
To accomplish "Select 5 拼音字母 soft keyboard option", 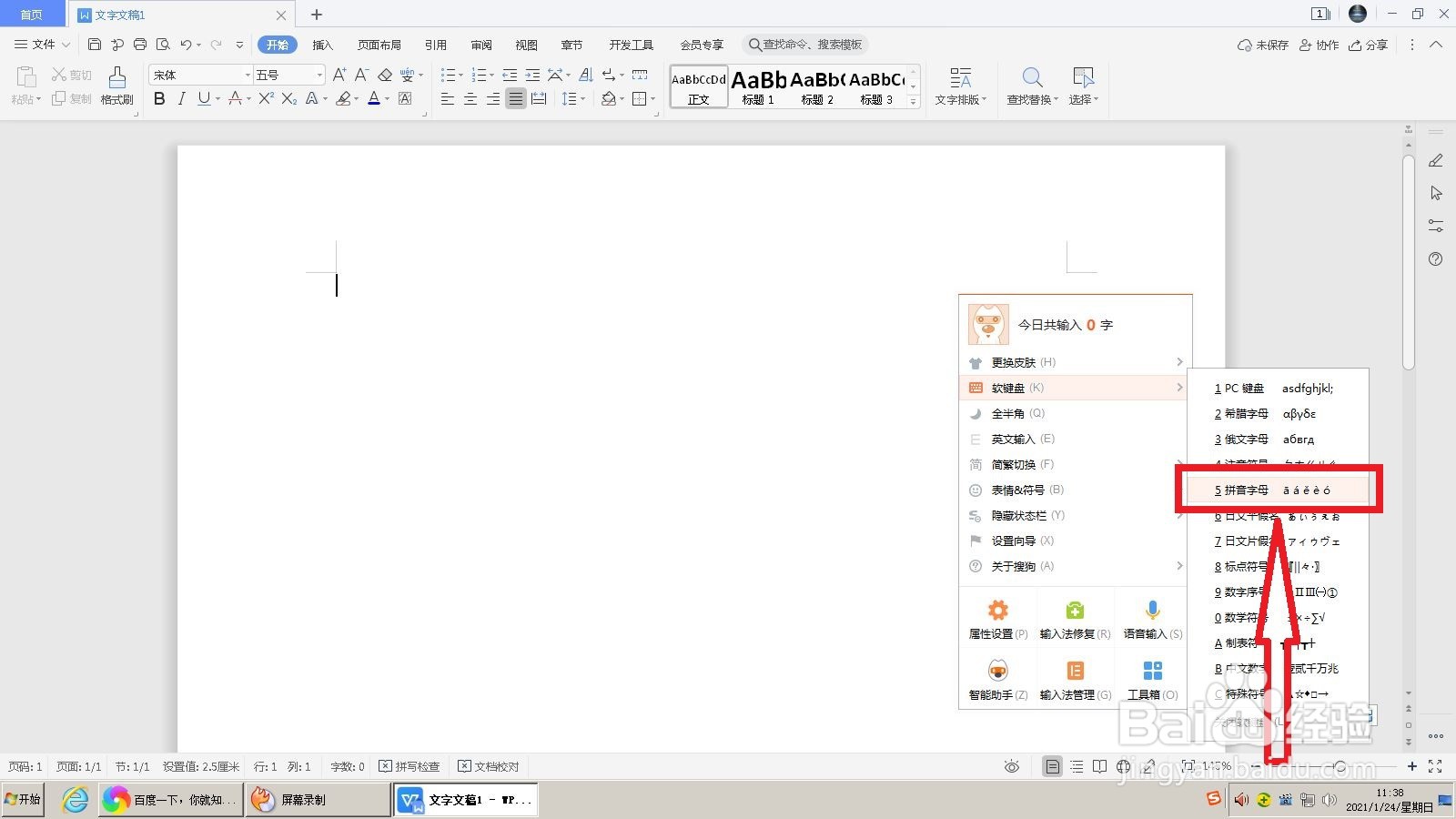I will click(x=1278, y=490).
